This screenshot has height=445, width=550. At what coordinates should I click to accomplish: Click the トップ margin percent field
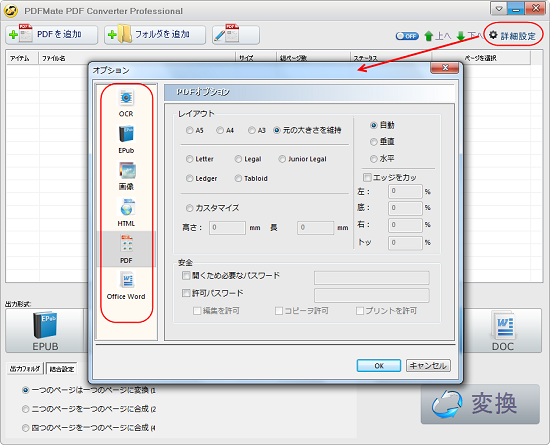click(x=405, y=243)
